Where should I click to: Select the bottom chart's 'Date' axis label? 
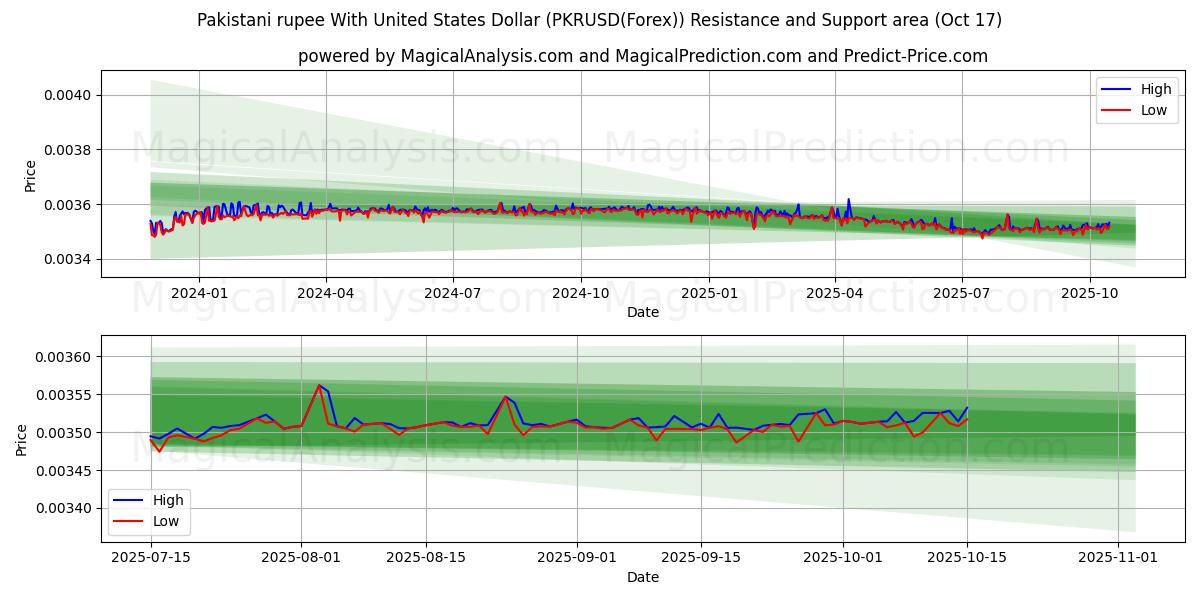click(x=642, y=577)
